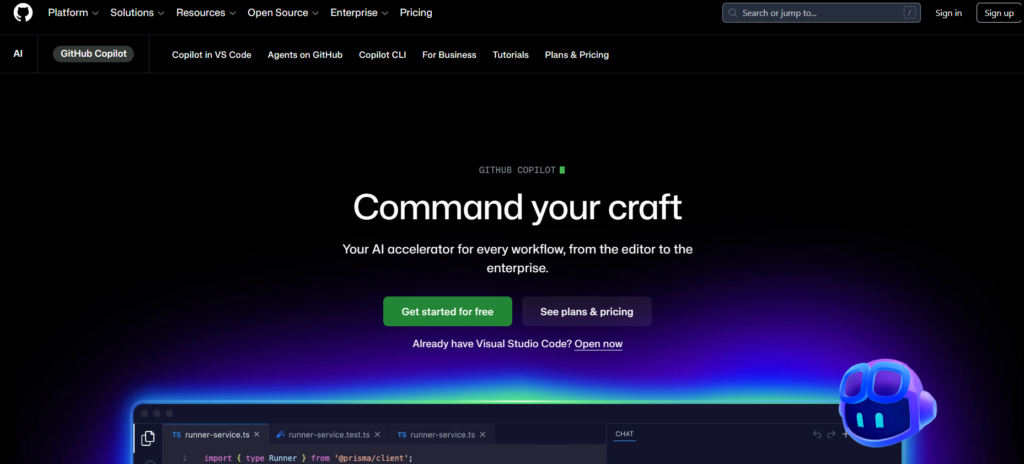1024x464 pixels.
Task: Go to Copilot in VS Code tab
Action: coord(211,55)
